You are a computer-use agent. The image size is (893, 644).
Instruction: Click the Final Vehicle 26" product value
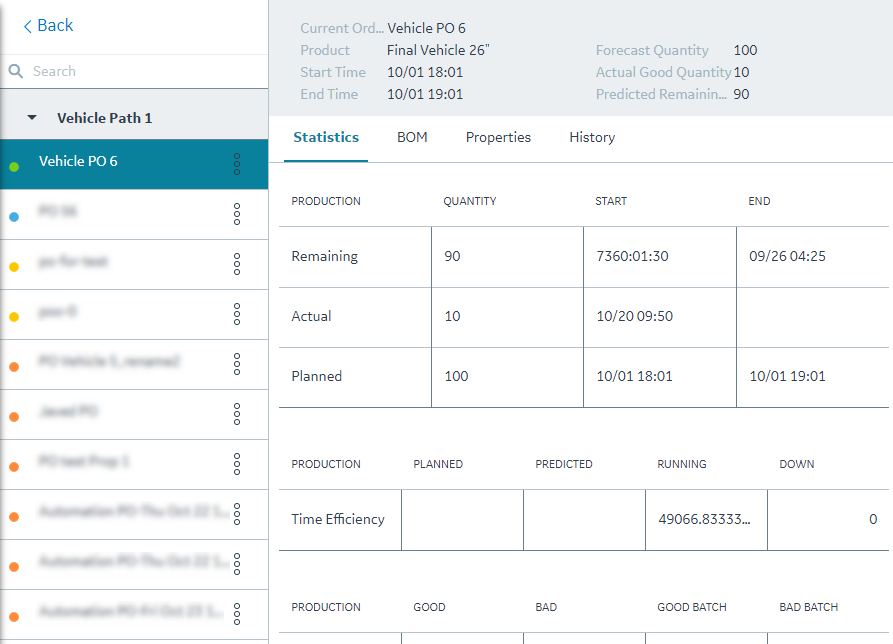click(438, 50)
